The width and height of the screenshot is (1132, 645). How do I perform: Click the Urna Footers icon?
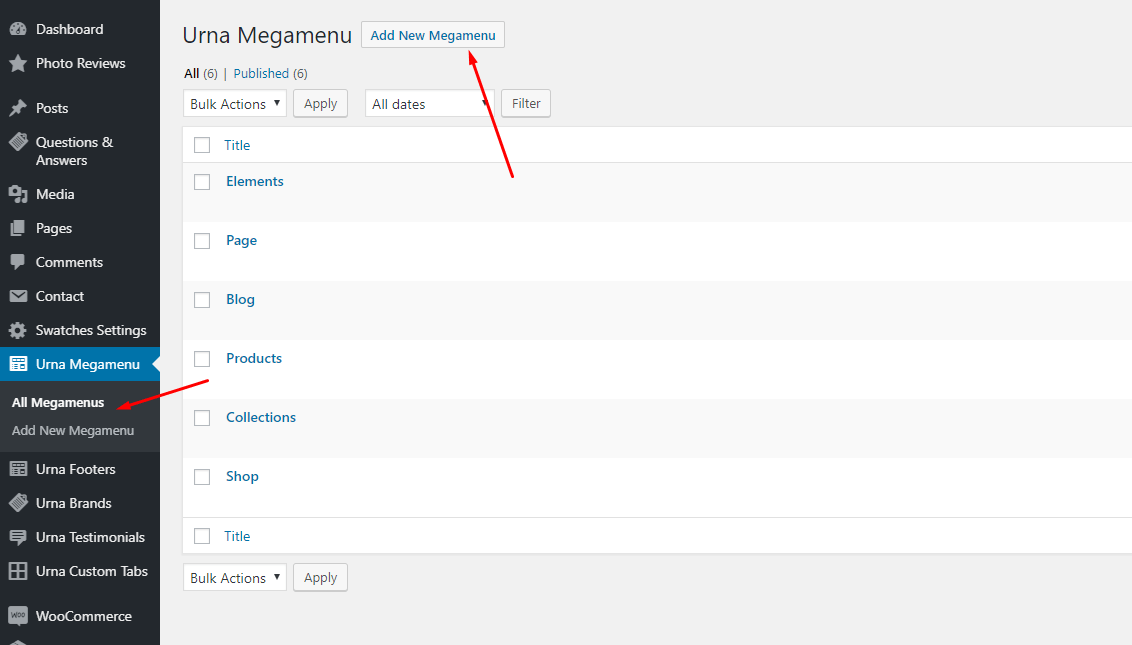coord(18,469)
